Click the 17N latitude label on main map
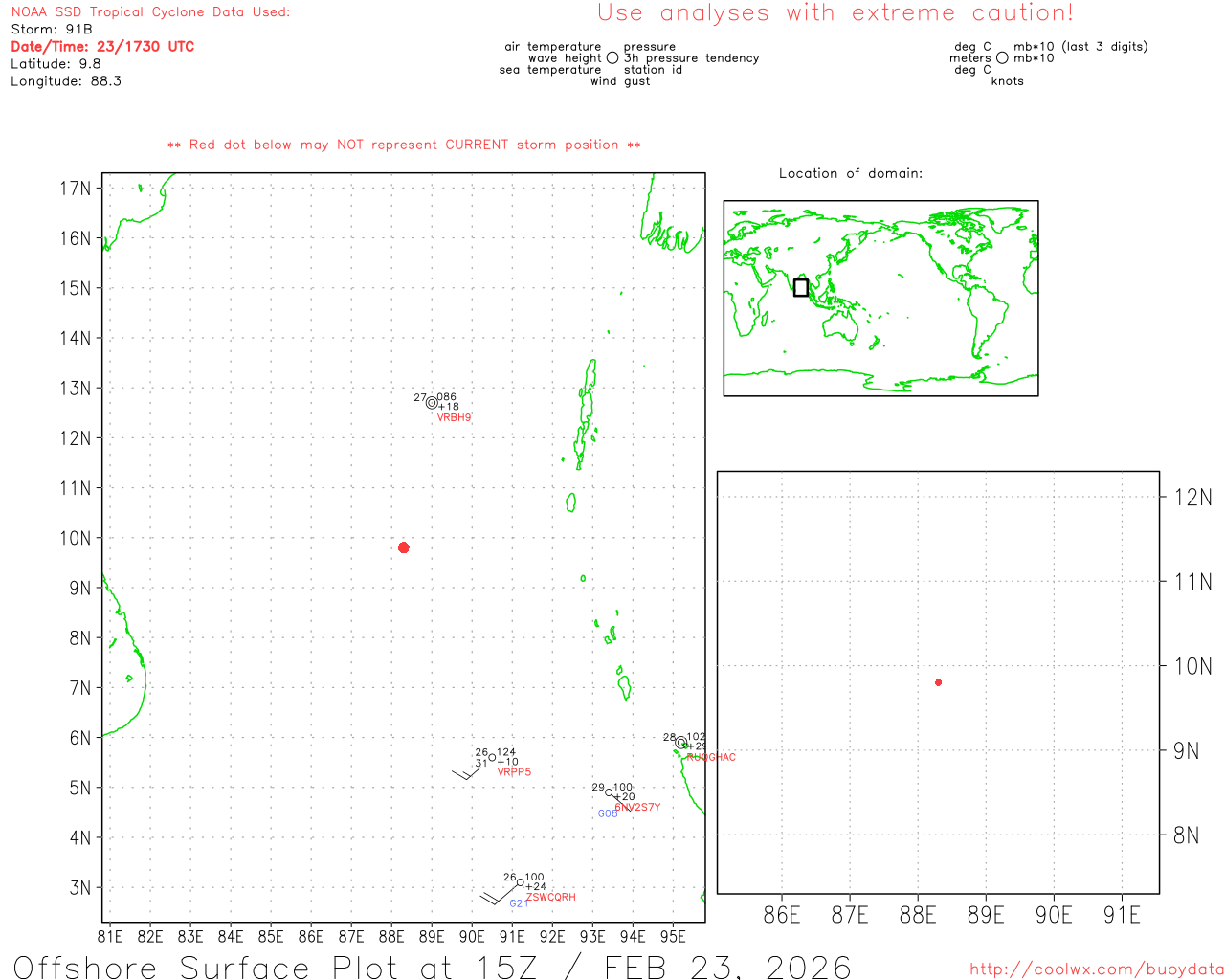 click(x=76, y=189)
